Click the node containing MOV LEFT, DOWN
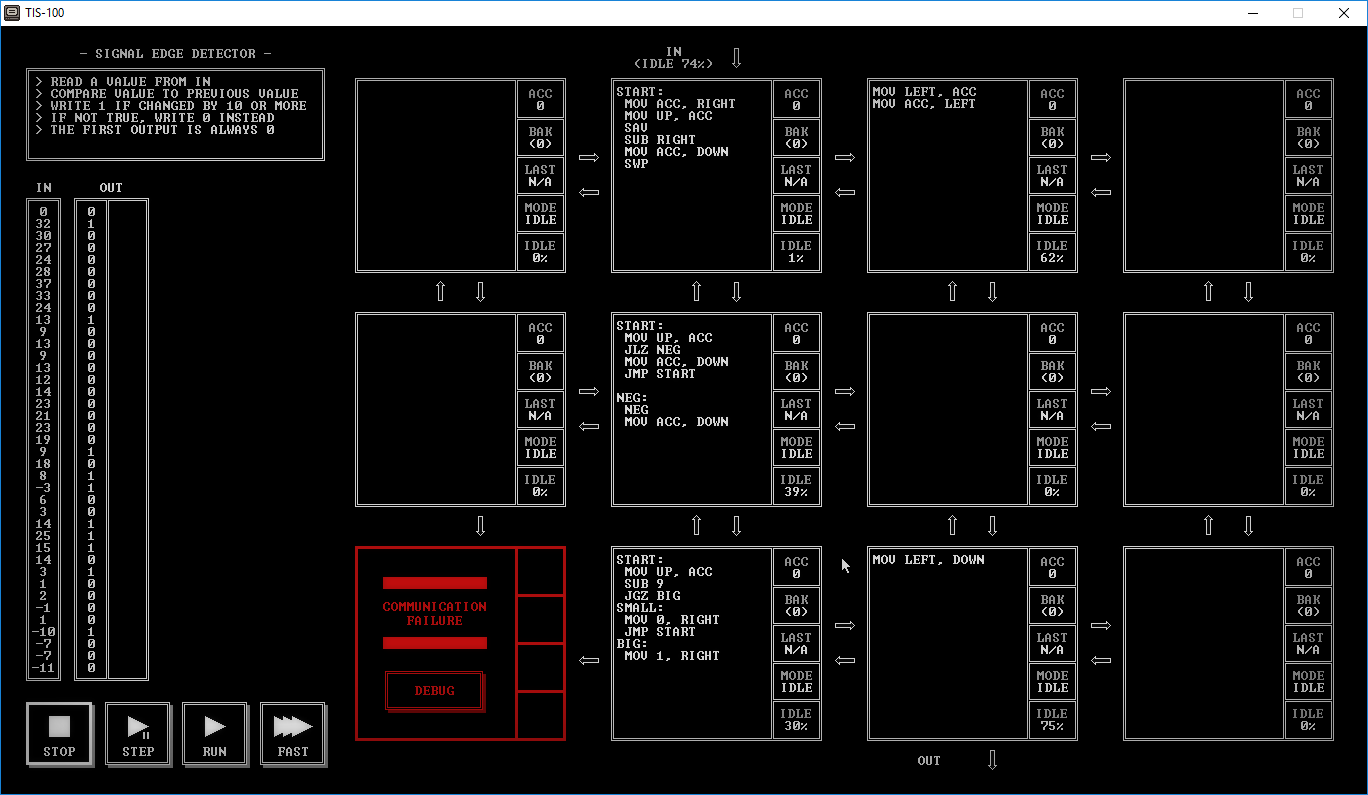 tap(948, 643)
